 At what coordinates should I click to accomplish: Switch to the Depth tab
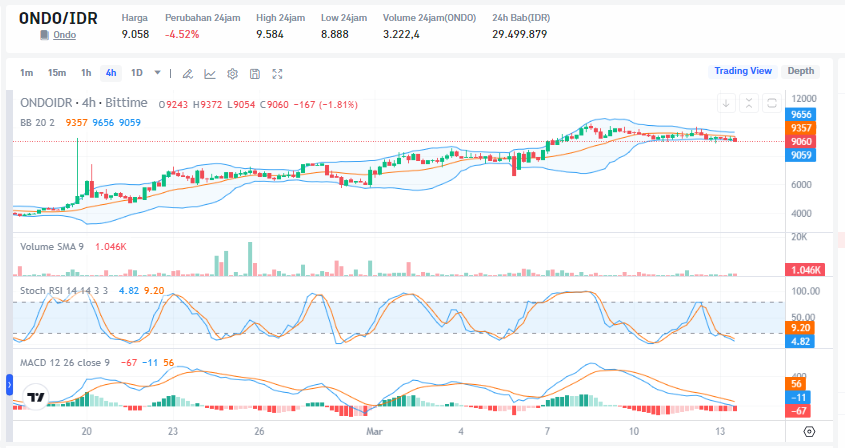(800, 71)
